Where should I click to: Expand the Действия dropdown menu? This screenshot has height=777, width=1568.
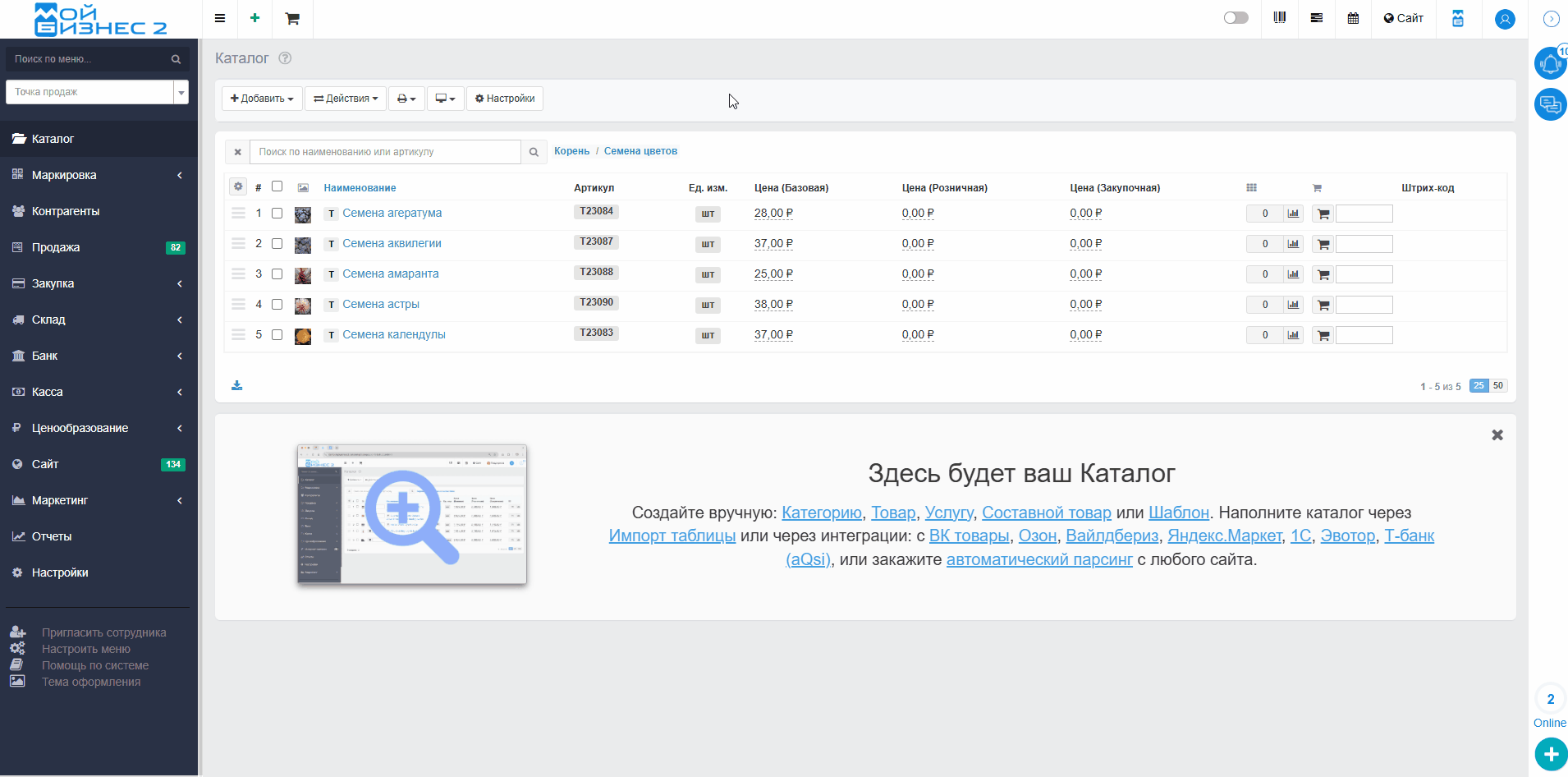(346, 99)
